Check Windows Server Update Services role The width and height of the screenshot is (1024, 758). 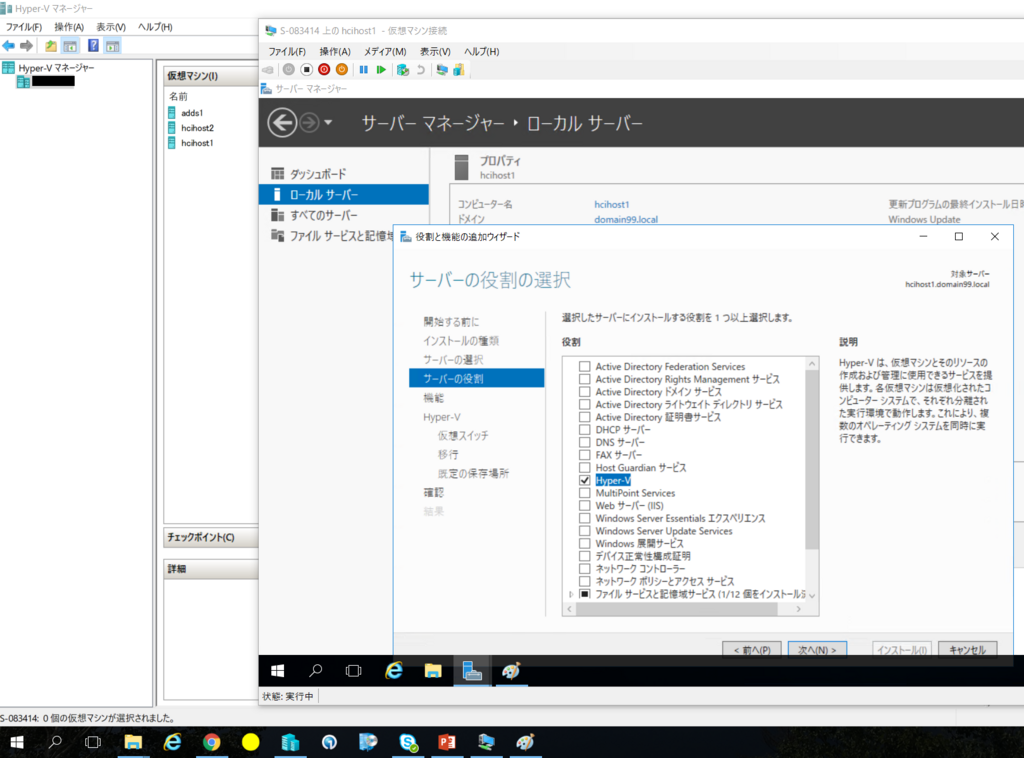click(584, 531)
